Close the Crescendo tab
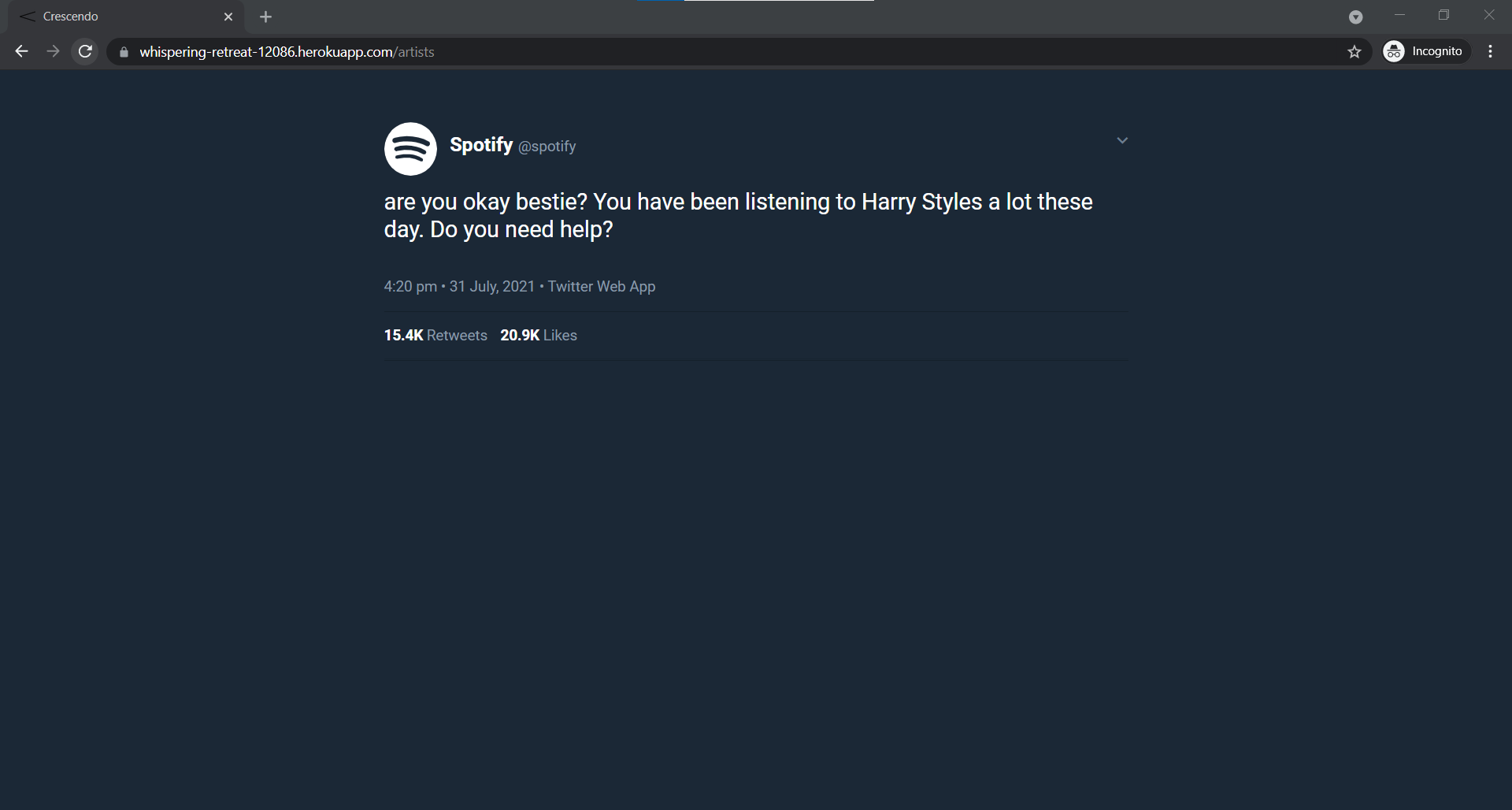 coord(228,17)
